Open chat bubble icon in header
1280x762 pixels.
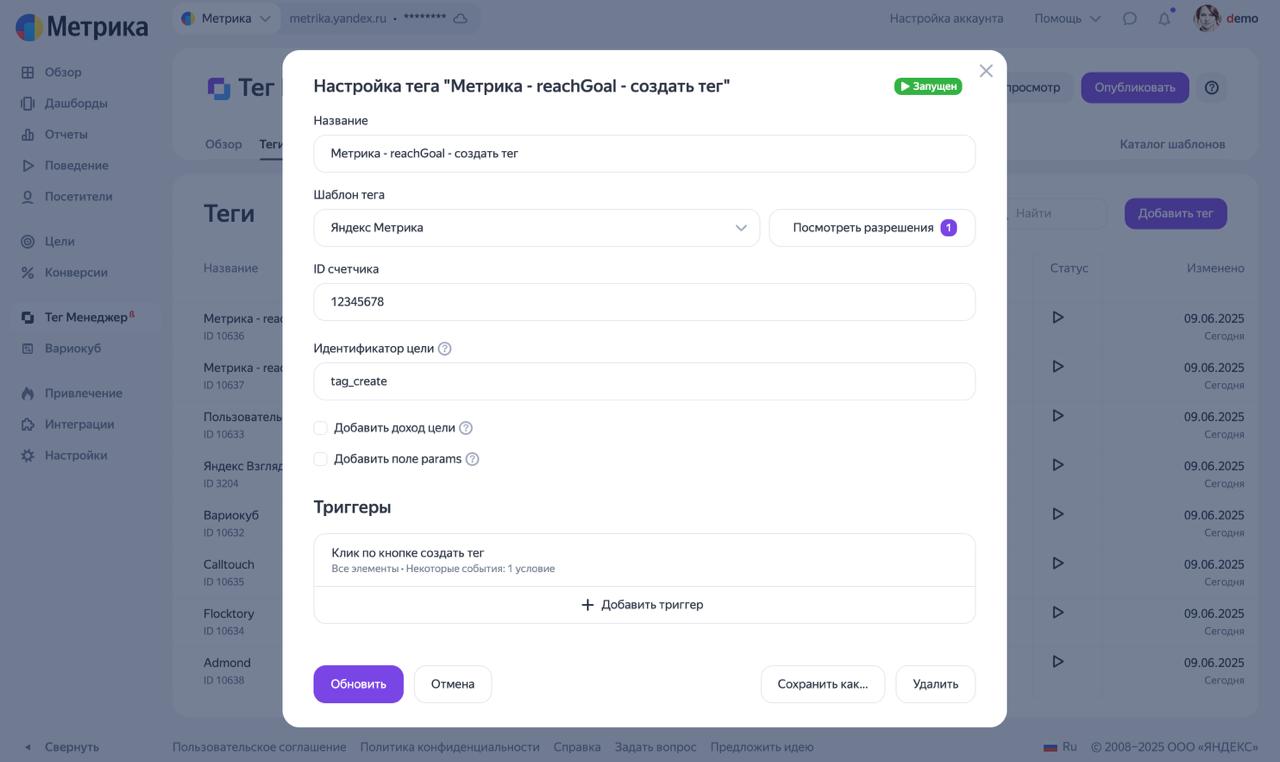pyautogui.click(x=1130, y=18)
